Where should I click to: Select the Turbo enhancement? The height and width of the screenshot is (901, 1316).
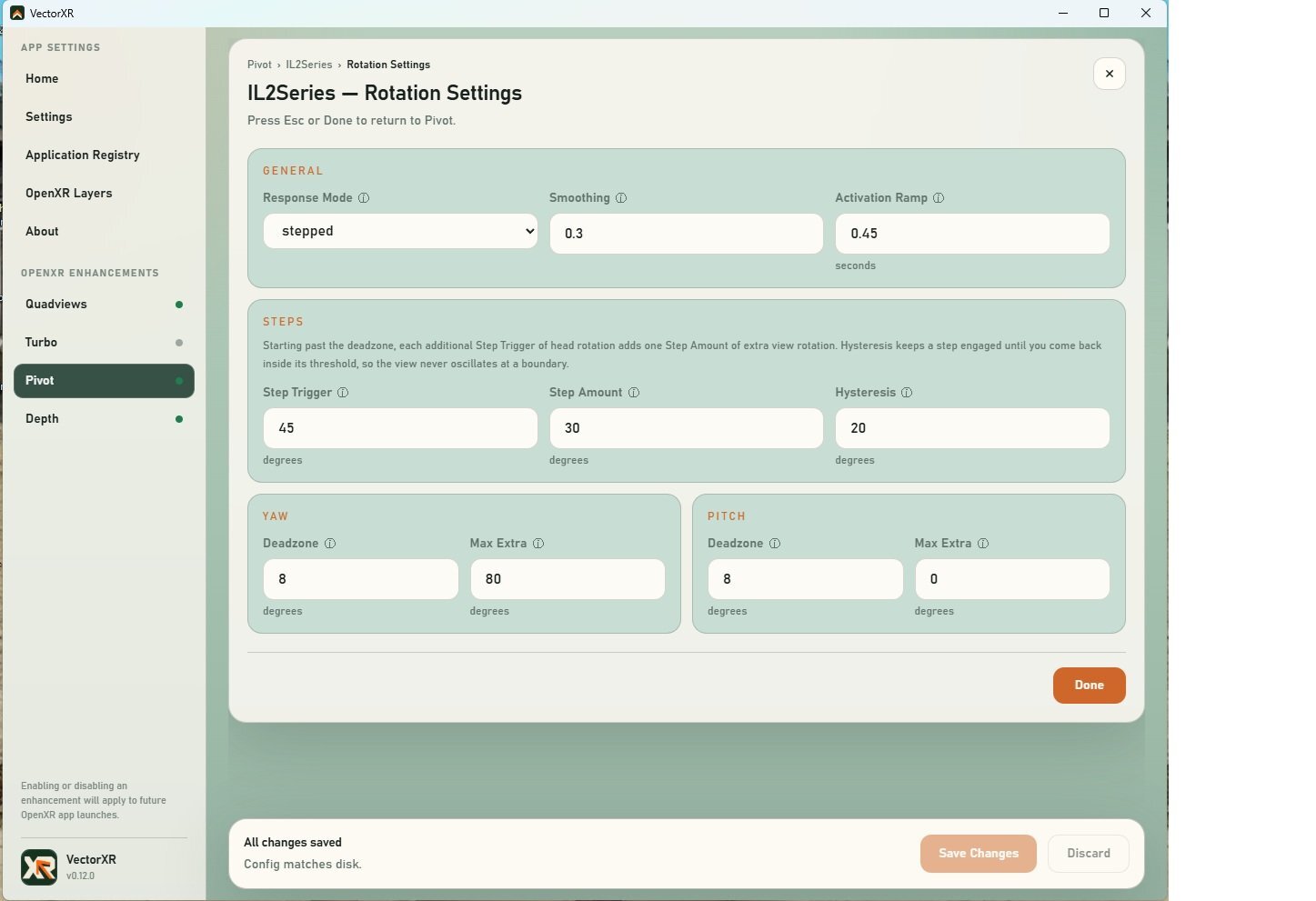[x=104, y=343]
